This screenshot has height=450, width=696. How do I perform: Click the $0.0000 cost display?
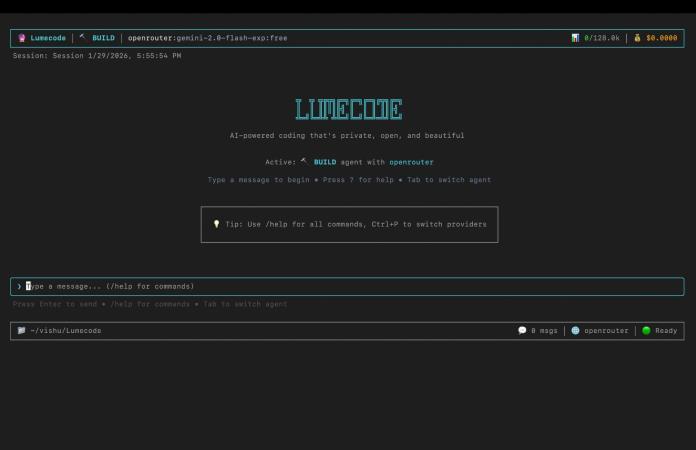tap(662, 38)
